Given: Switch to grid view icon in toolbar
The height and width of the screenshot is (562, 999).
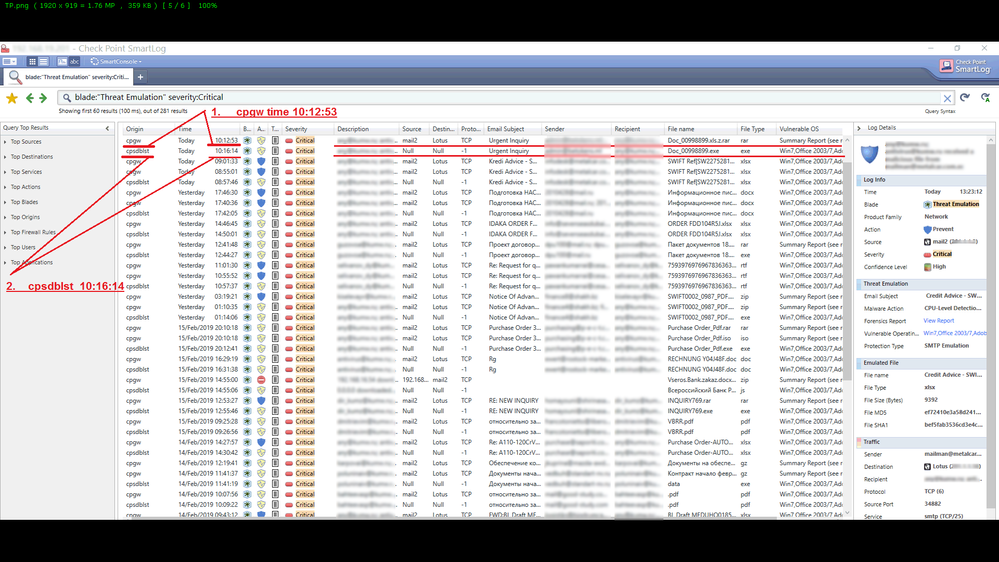Looking at the screenshot, I should click(32, 62).
